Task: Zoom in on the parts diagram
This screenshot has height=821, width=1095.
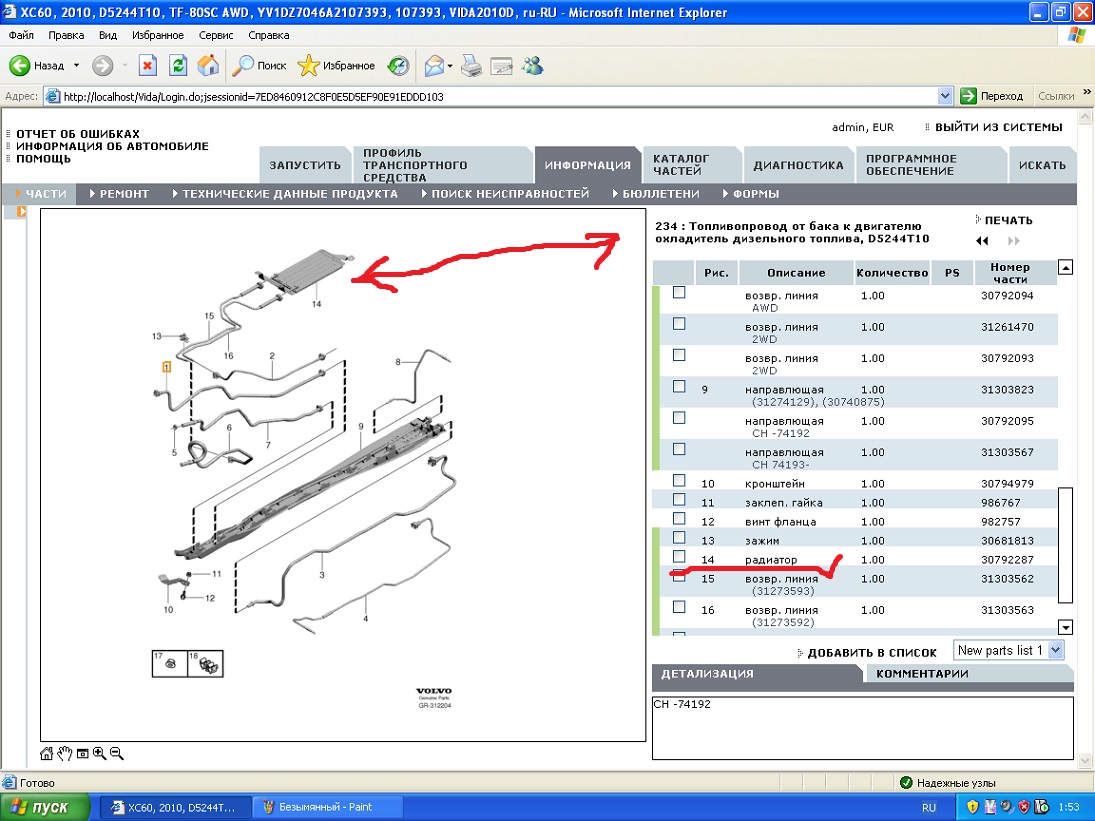Action: (x=99, y=753)
